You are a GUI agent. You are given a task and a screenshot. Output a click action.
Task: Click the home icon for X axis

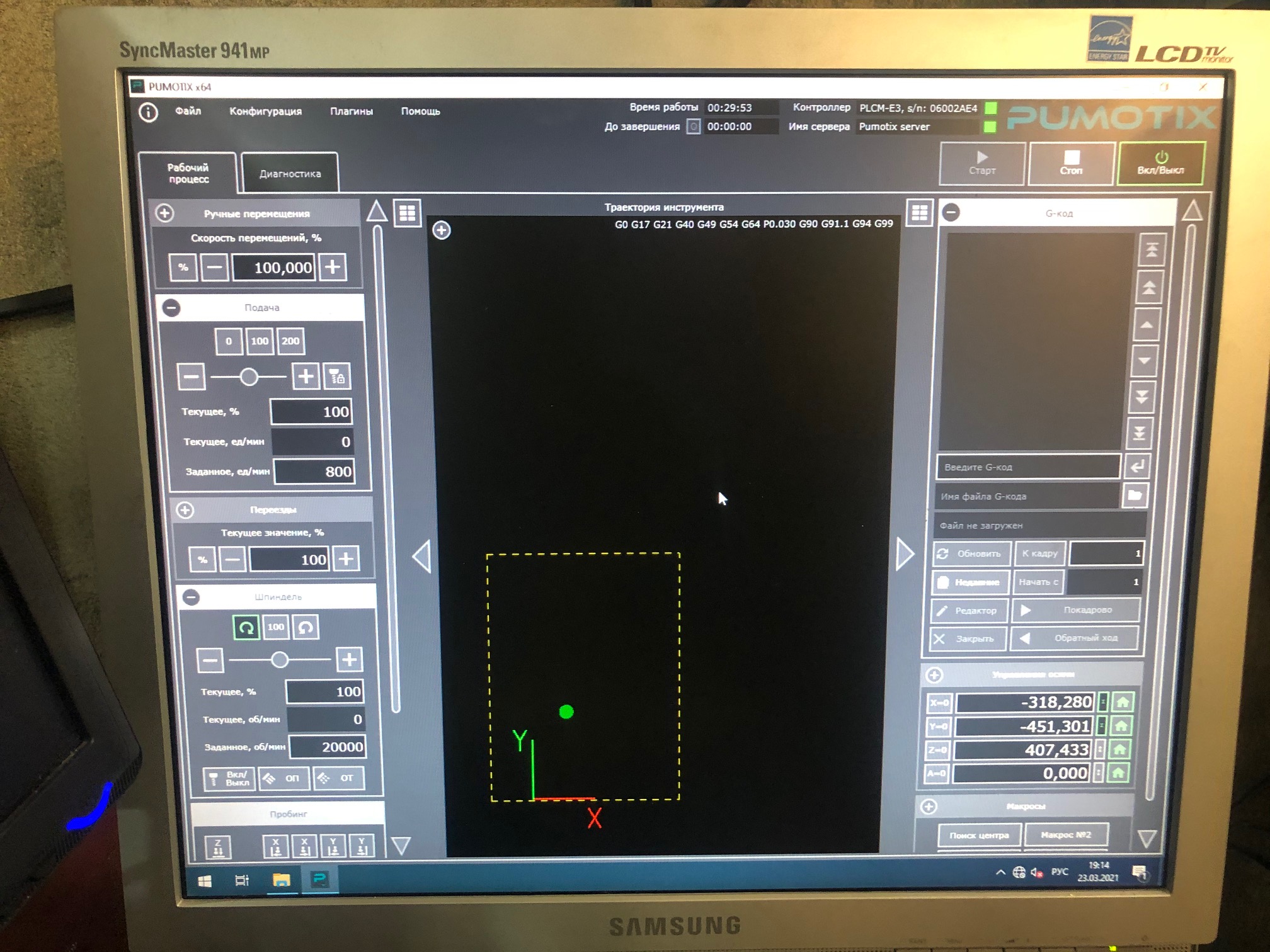pyautogui.click(x=1123, y=701)
